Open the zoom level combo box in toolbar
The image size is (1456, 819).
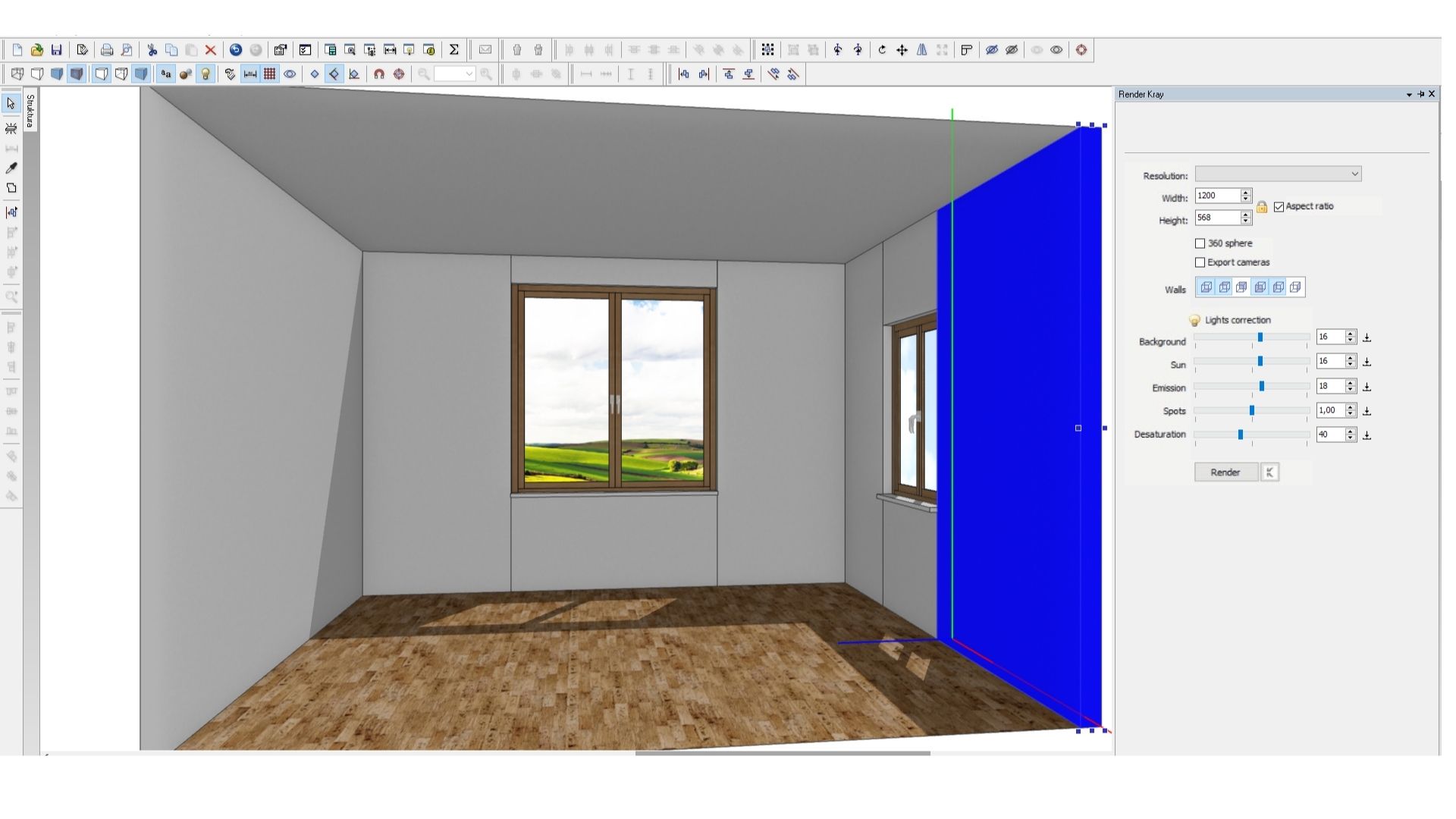(x=469, y=74)
